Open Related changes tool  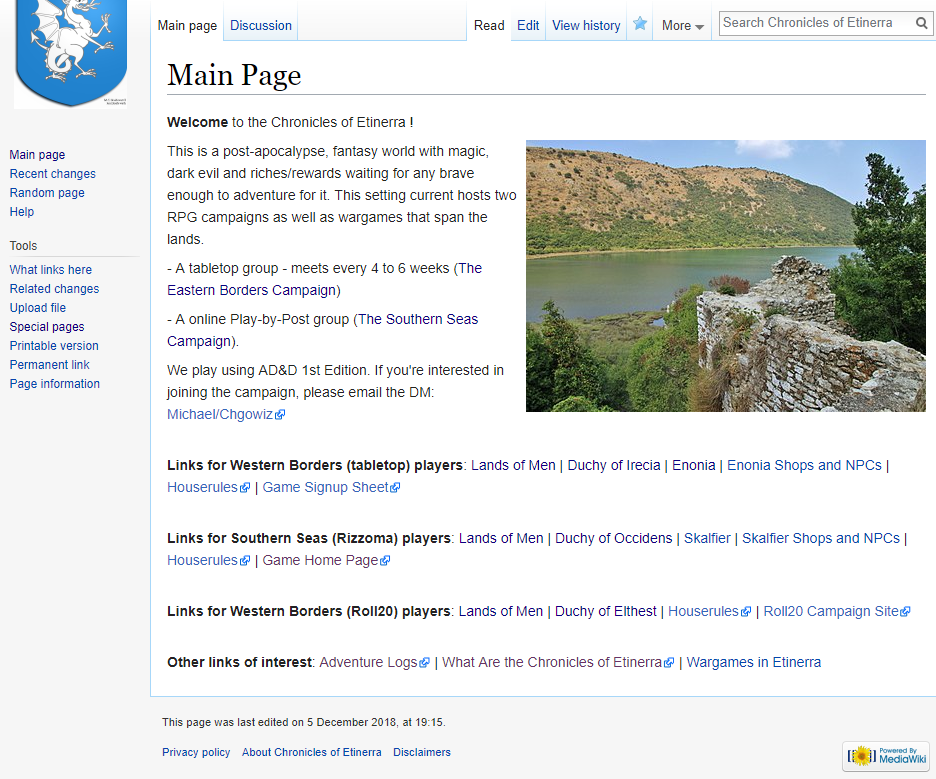[54, 289]
